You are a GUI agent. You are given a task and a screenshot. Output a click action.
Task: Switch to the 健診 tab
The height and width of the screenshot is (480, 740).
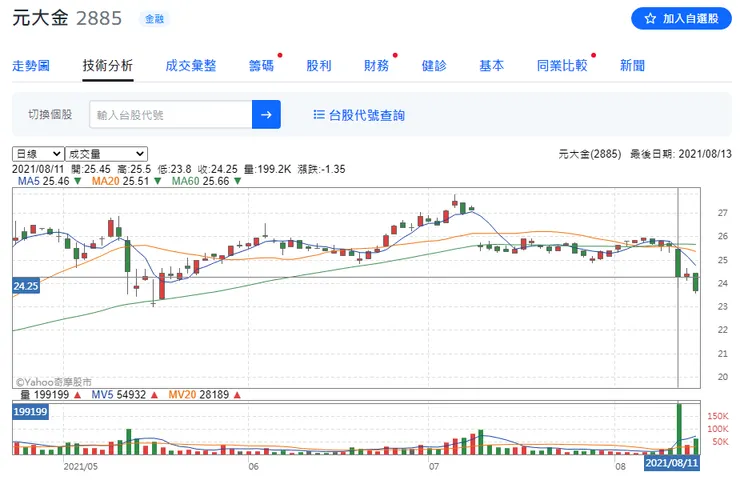[x=434, y=66]
